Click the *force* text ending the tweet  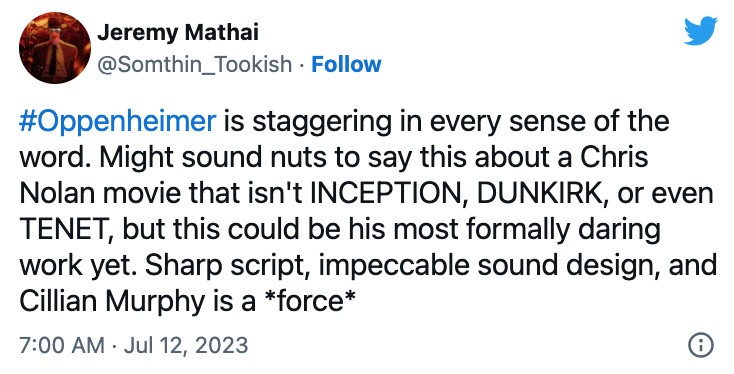(x=309, y=301)
